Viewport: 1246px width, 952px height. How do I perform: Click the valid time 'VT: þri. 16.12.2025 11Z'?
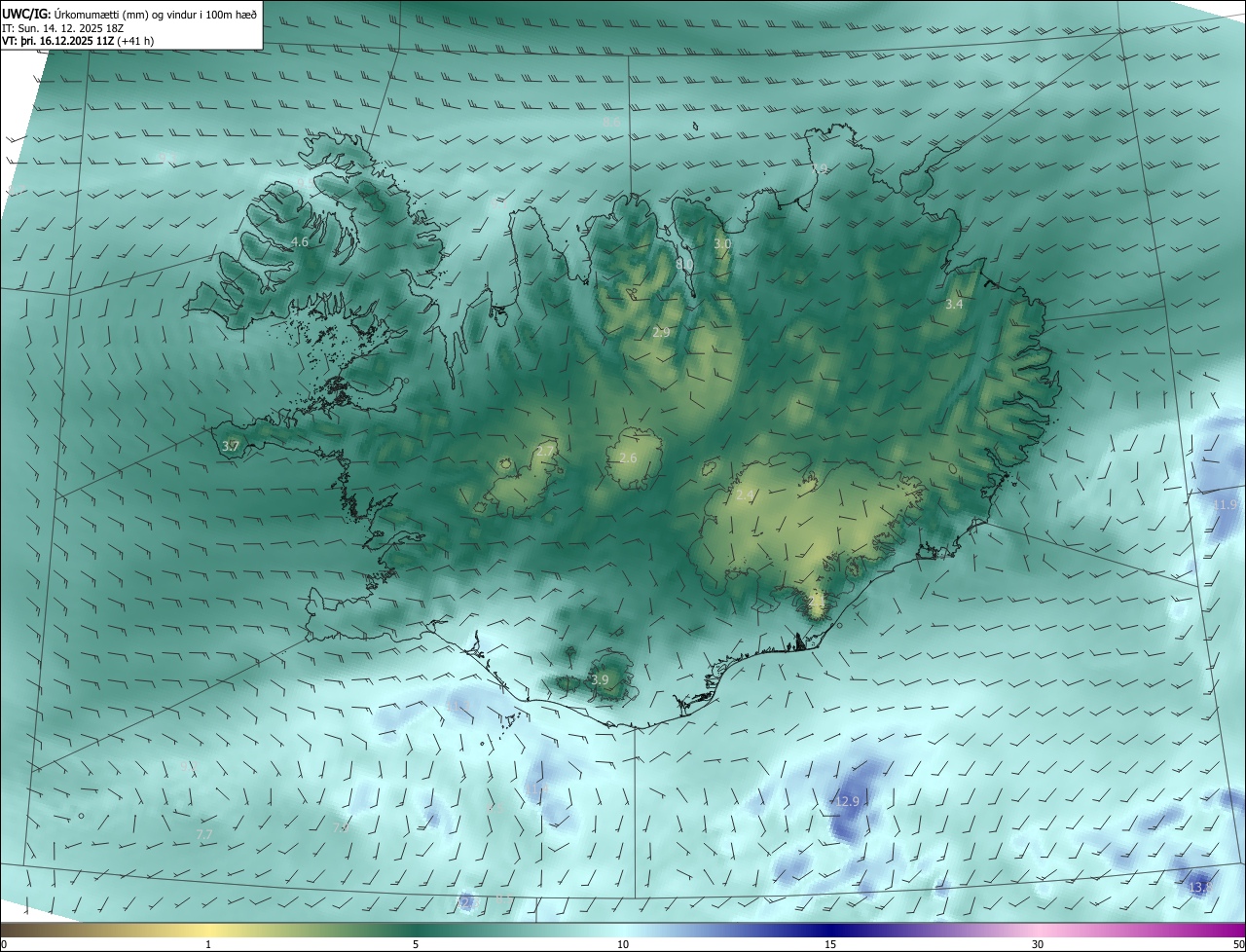56,41
